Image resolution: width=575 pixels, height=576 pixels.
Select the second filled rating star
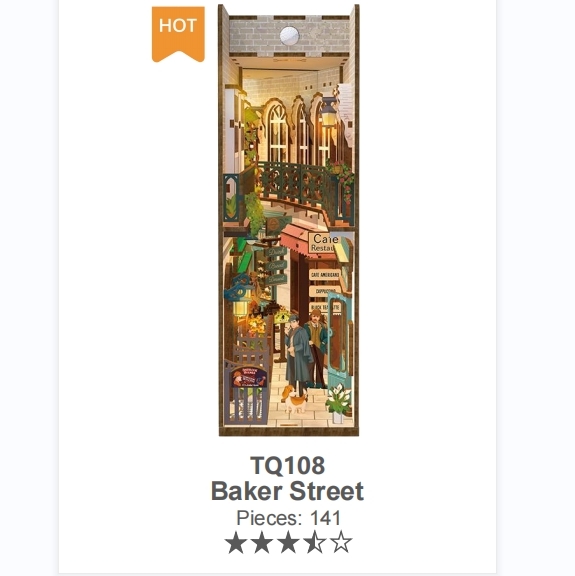[262, 542]
